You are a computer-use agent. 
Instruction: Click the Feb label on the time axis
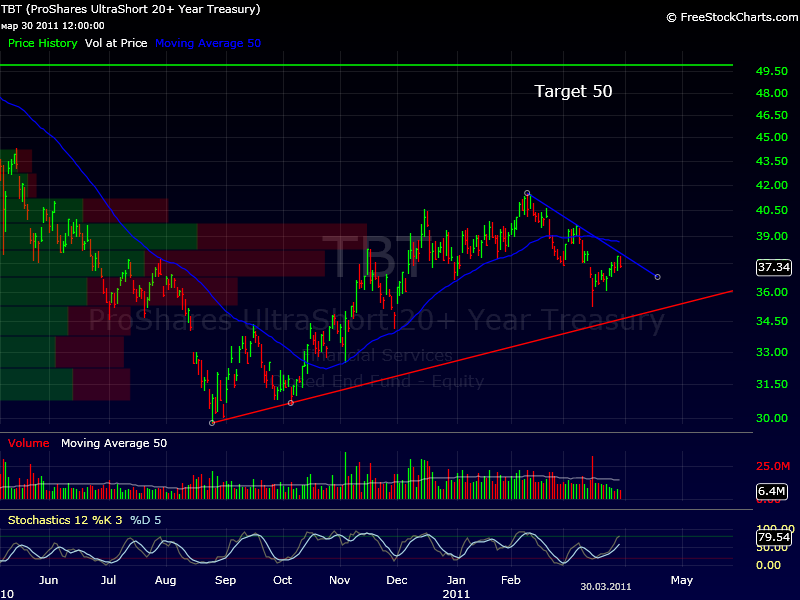511,581
